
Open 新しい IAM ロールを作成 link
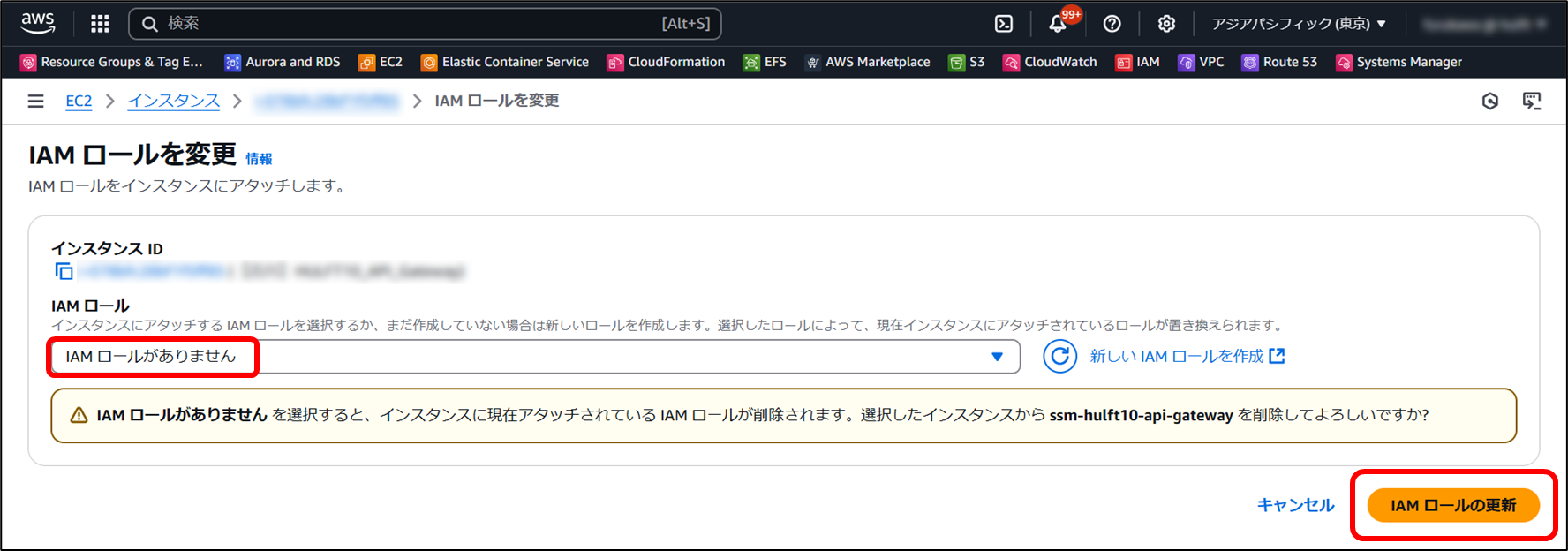[1187, 357]
